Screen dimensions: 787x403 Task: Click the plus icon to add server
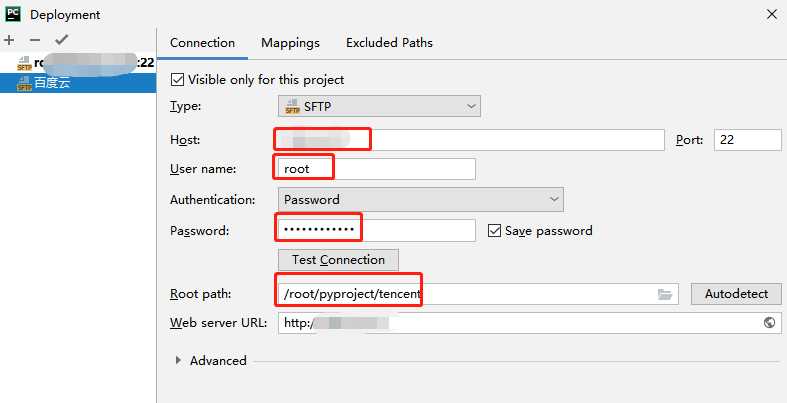tap(9, 40)
